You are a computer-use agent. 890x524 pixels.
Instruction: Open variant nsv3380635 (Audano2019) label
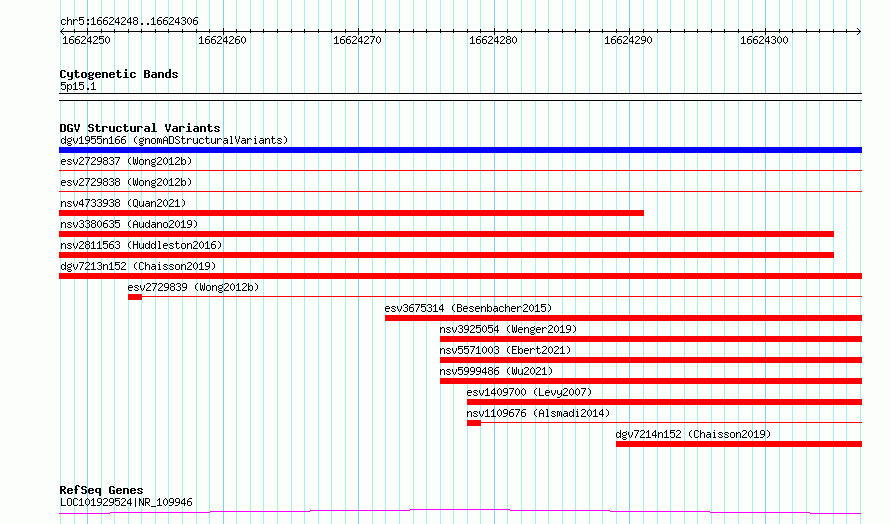[x=129, y=224]
